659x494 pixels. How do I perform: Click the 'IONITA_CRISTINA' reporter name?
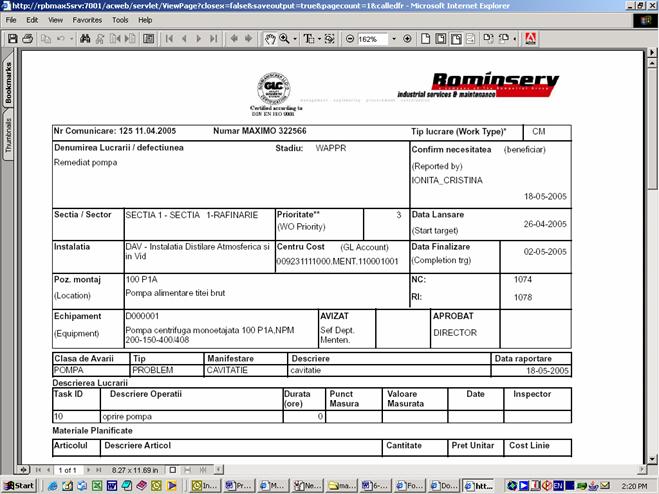(x=447, y=180)
